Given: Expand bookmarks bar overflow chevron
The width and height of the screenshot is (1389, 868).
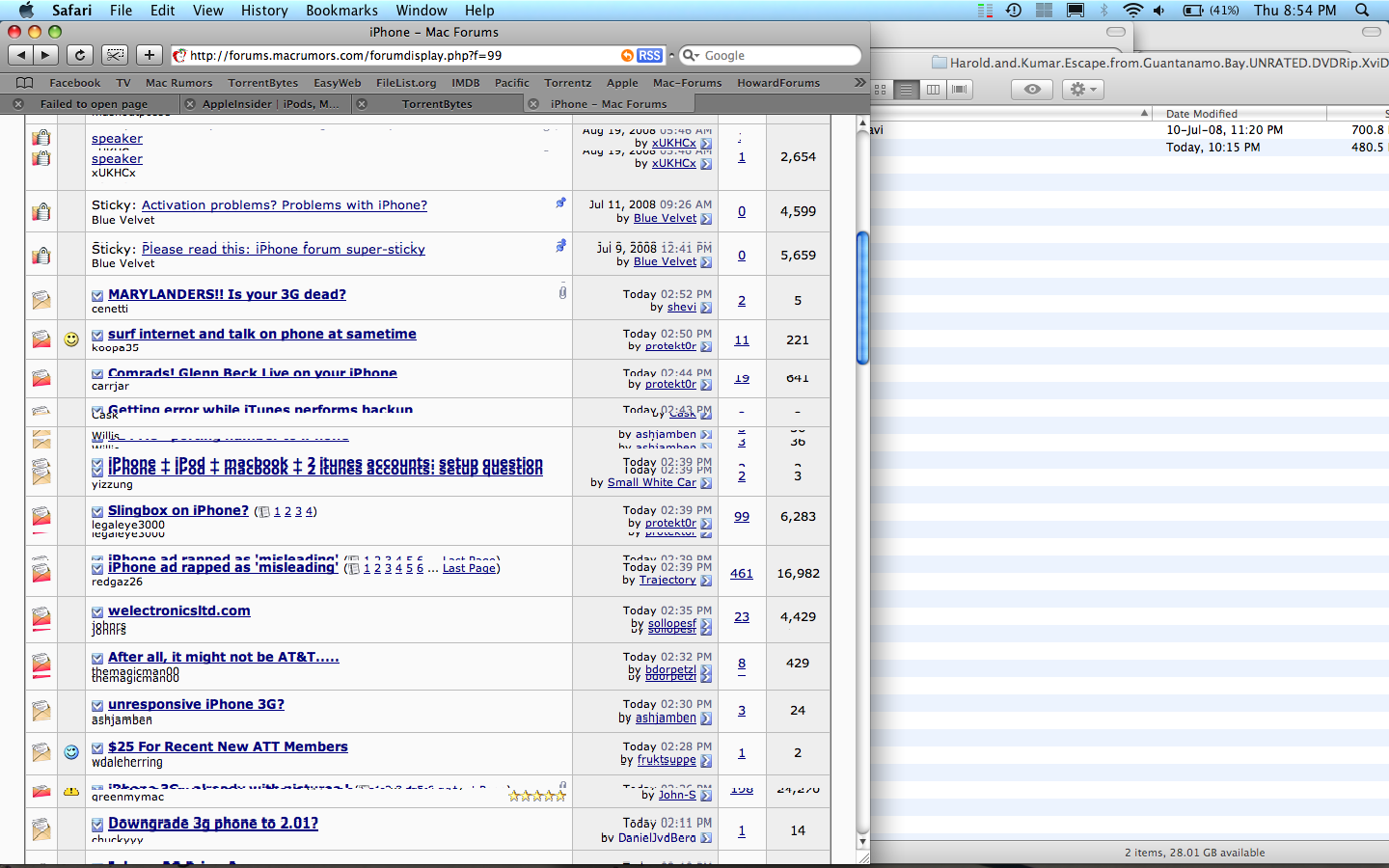Looking at the screenshot, I should point(859,83).
